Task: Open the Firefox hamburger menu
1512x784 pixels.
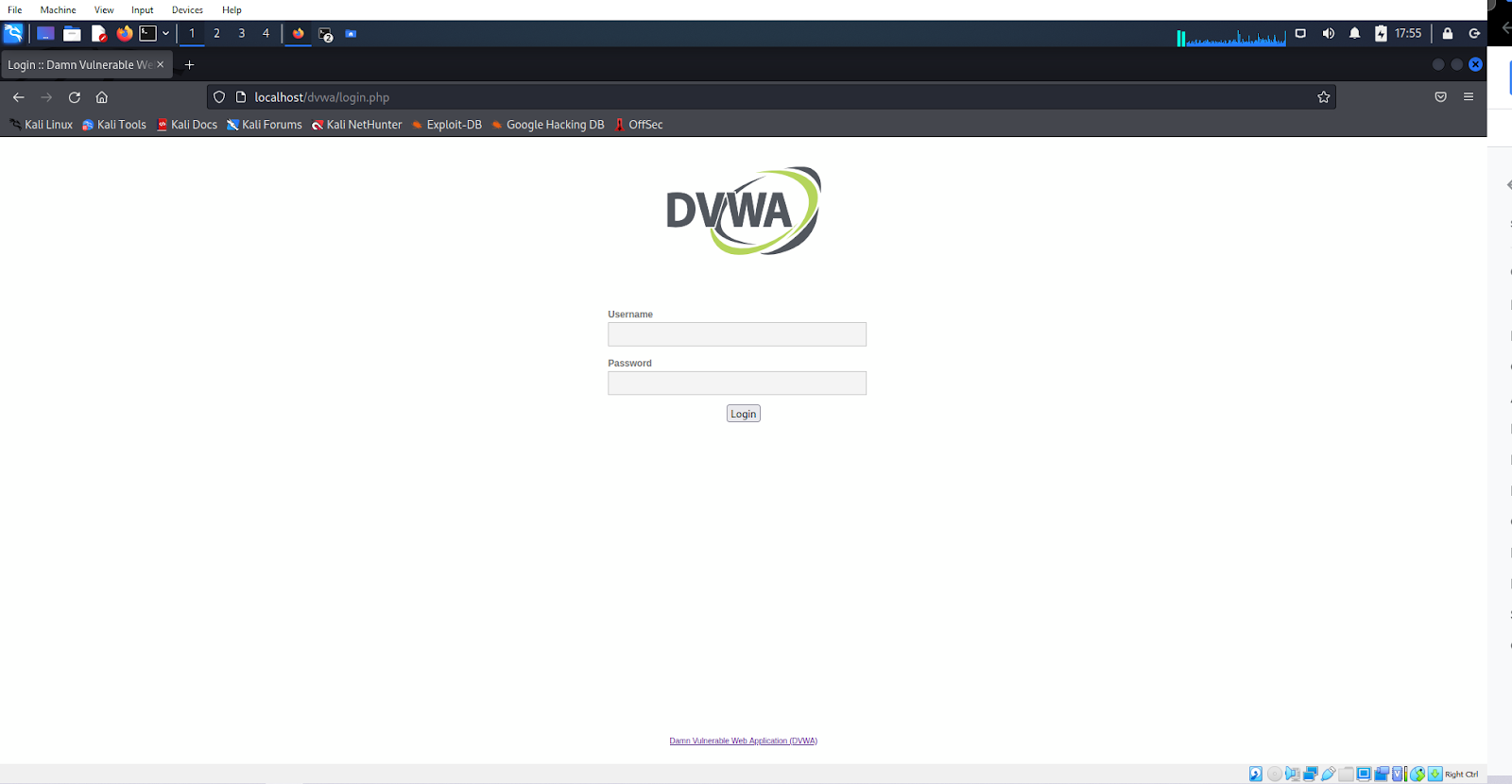Action: [x=1468, y=97]
